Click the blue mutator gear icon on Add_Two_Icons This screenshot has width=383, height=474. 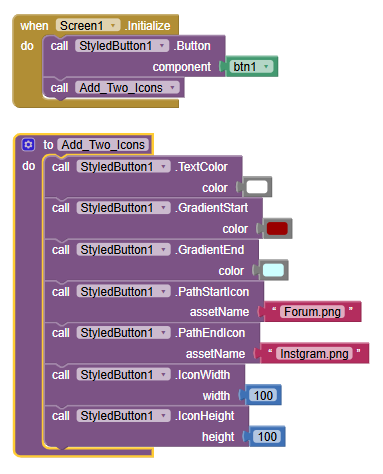click(x=28, y=145)
